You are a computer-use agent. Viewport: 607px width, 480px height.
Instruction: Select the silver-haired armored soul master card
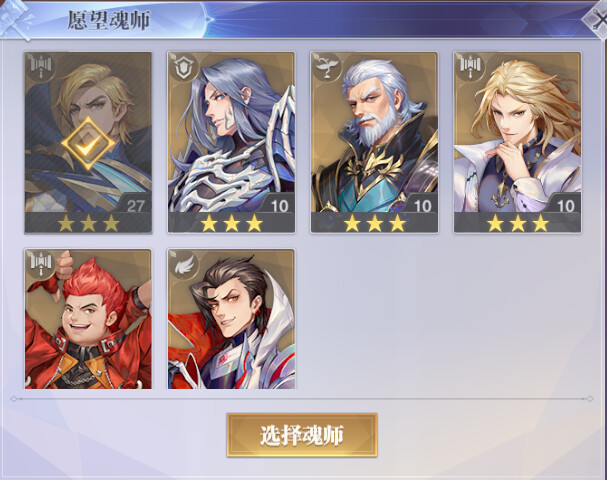click(x=231, y=142)
